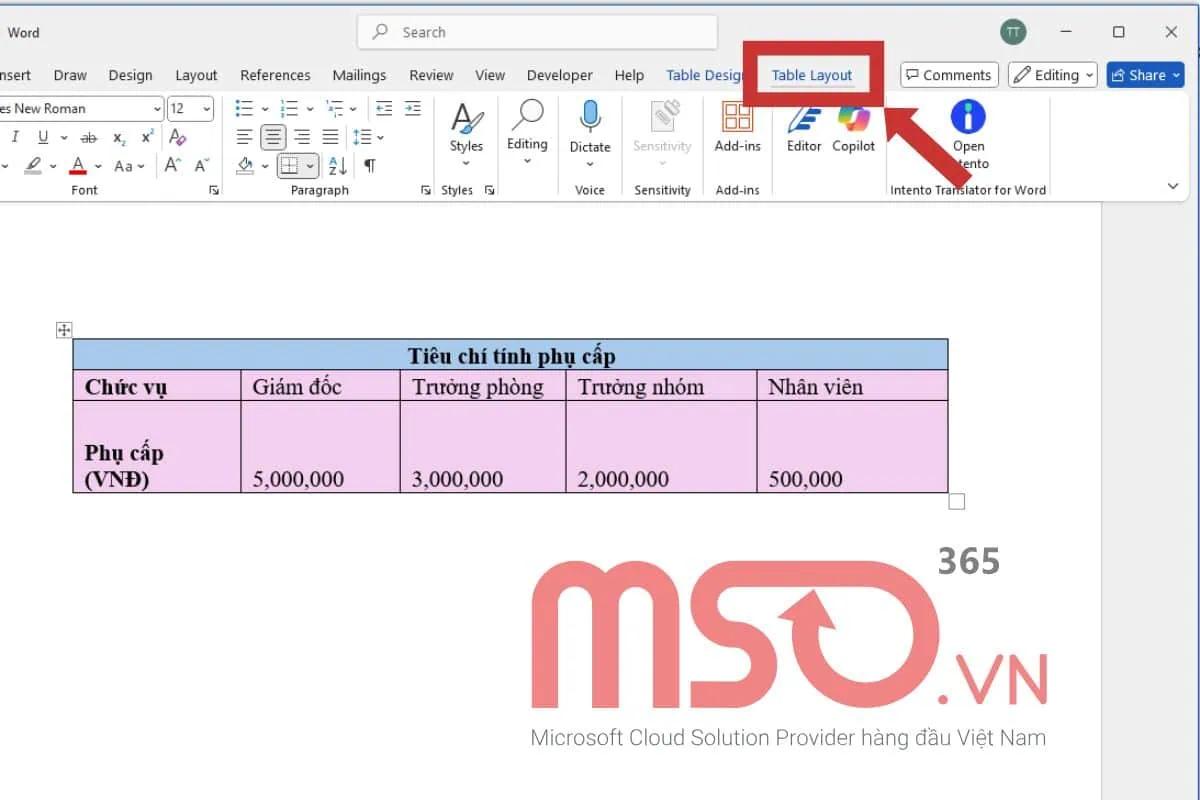Open the References ribbon tab
Screen dimensions: 1200x800
pyautogui.click(x=275, y=75)
